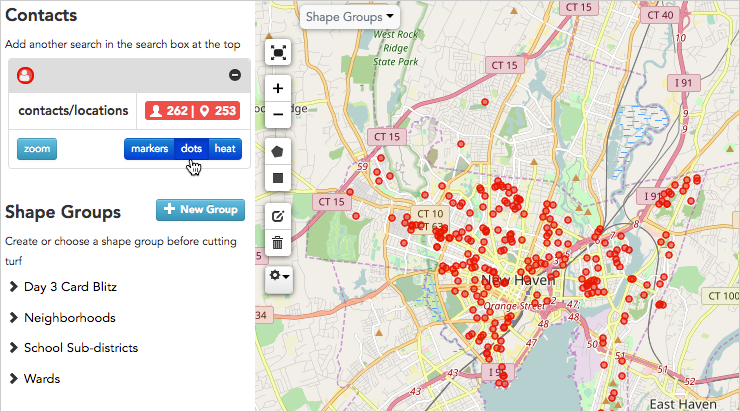Click the Shape Groups sidebar heading
740x412 pixels.
pos(63,212)
